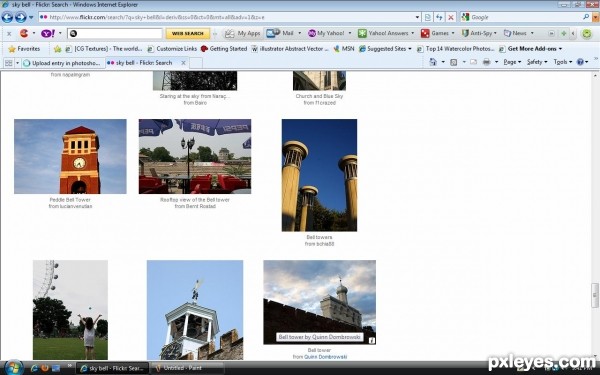Image resolution: width=600 pixels, height=375 pixels.
Task: Open the Peddle Bell Tower thumbnail
Action: point(70,156)
